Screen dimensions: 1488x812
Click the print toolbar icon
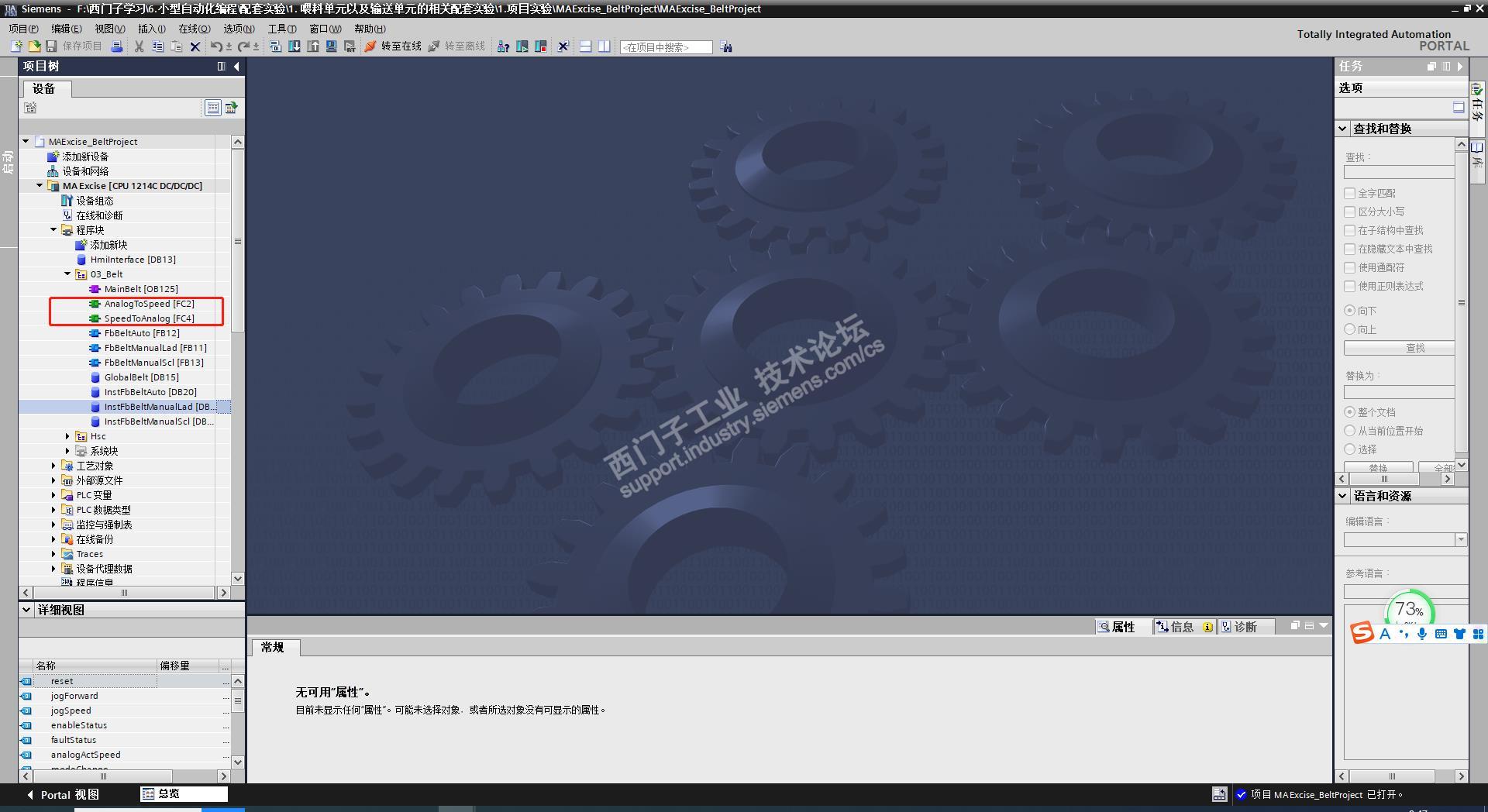coord(116,46)
